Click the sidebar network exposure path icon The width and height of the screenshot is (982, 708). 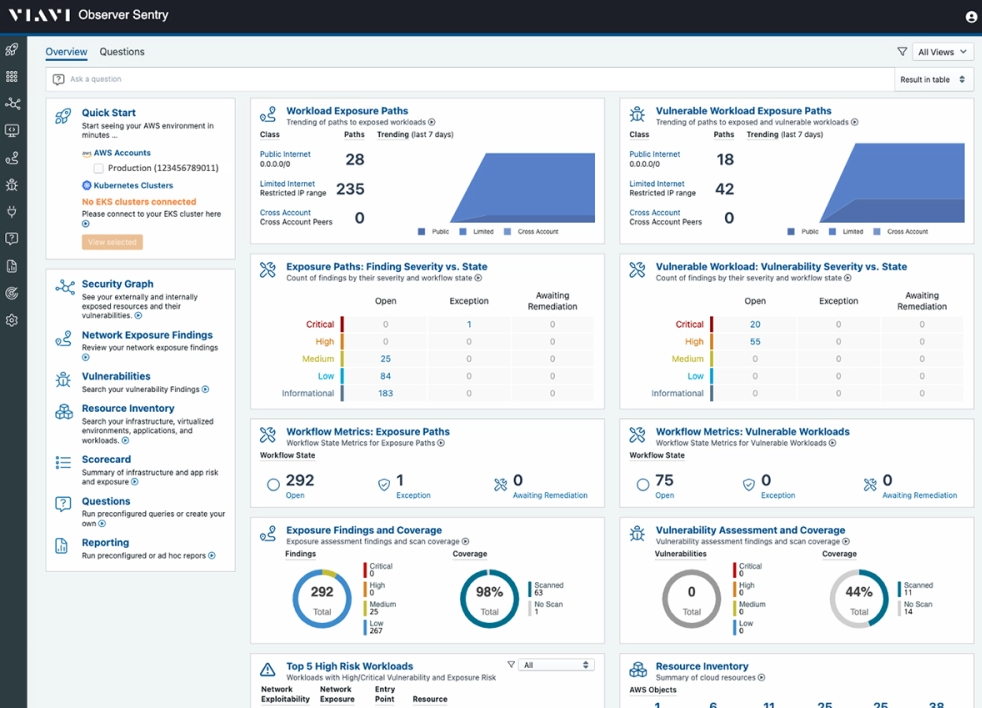click(12, 158)
